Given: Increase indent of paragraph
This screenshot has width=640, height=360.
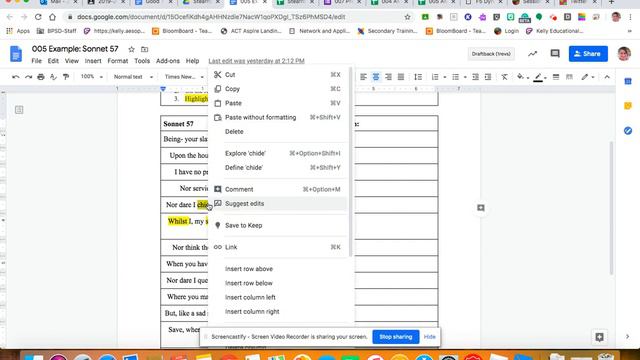Looking at the screenshot, I should click(x=488, y=77).
